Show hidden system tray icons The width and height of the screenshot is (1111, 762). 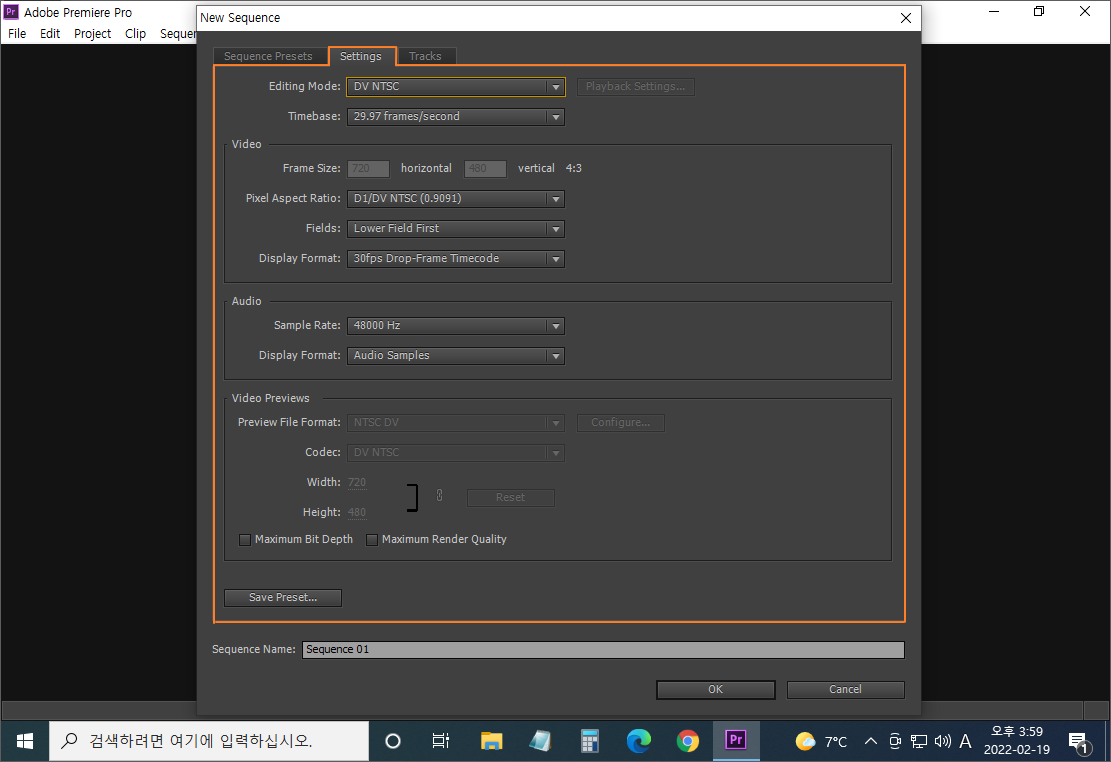(871, 741)
